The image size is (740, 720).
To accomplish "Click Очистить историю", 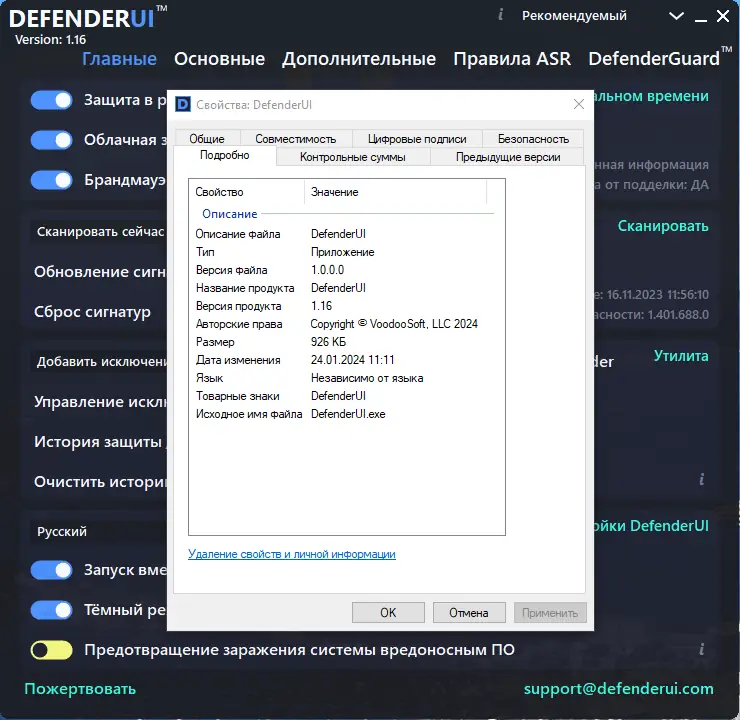I will point(100,482).
